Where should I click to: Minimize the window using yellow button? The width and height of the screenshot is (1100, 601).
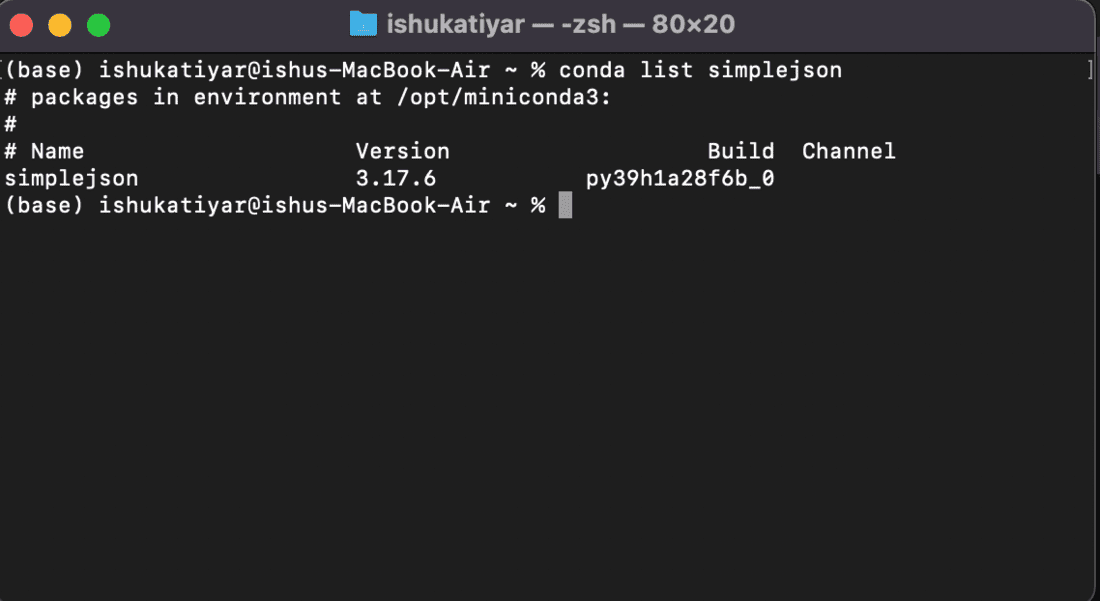point(60,25)
